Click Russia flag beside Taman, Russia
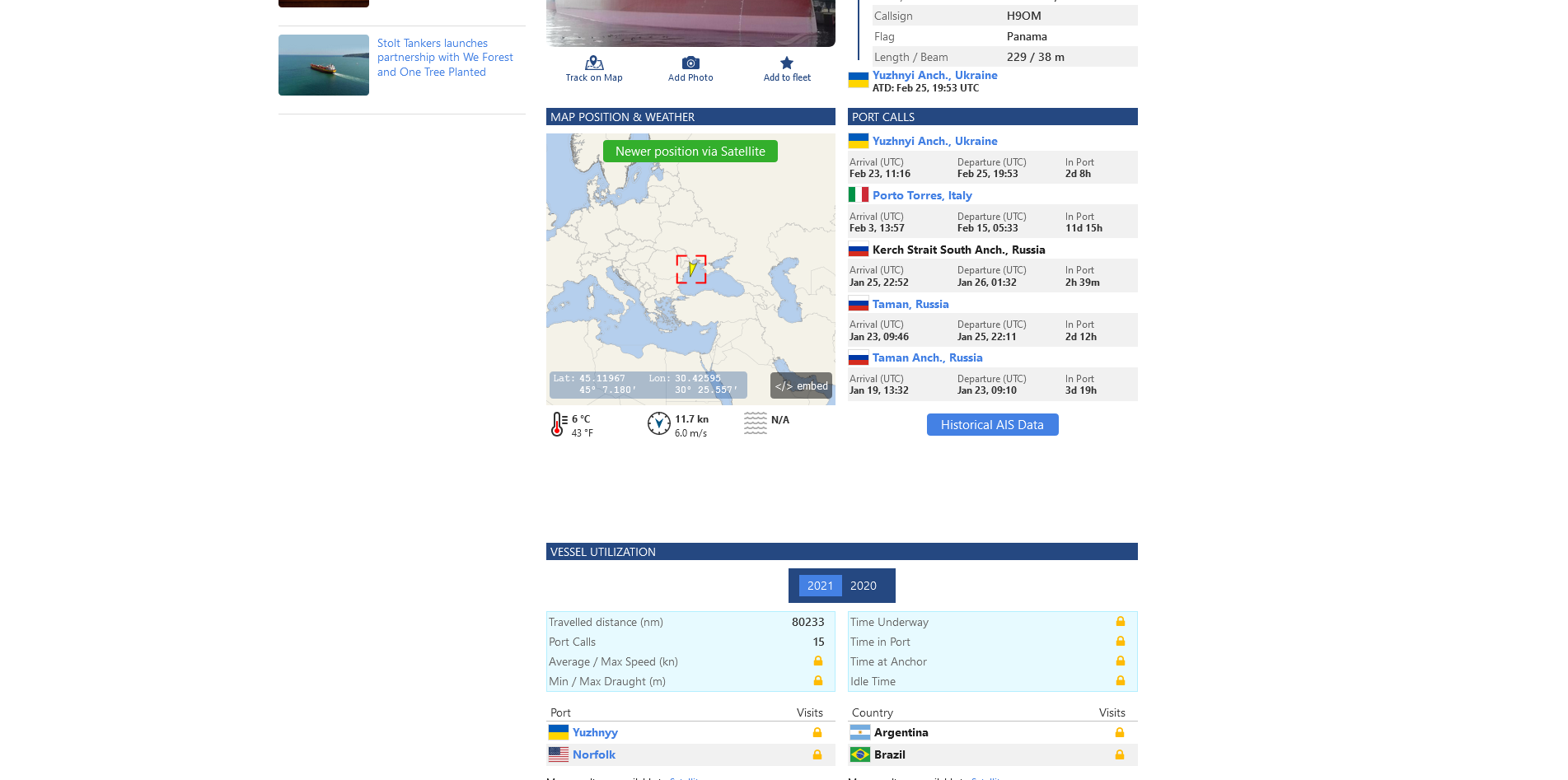The height and width of the screenshot is (780, 1568). click(x=859, y=304)
